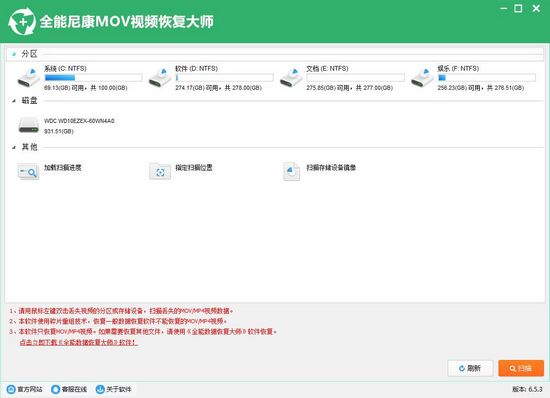Open the 官方网站 link

coord(30,389)
